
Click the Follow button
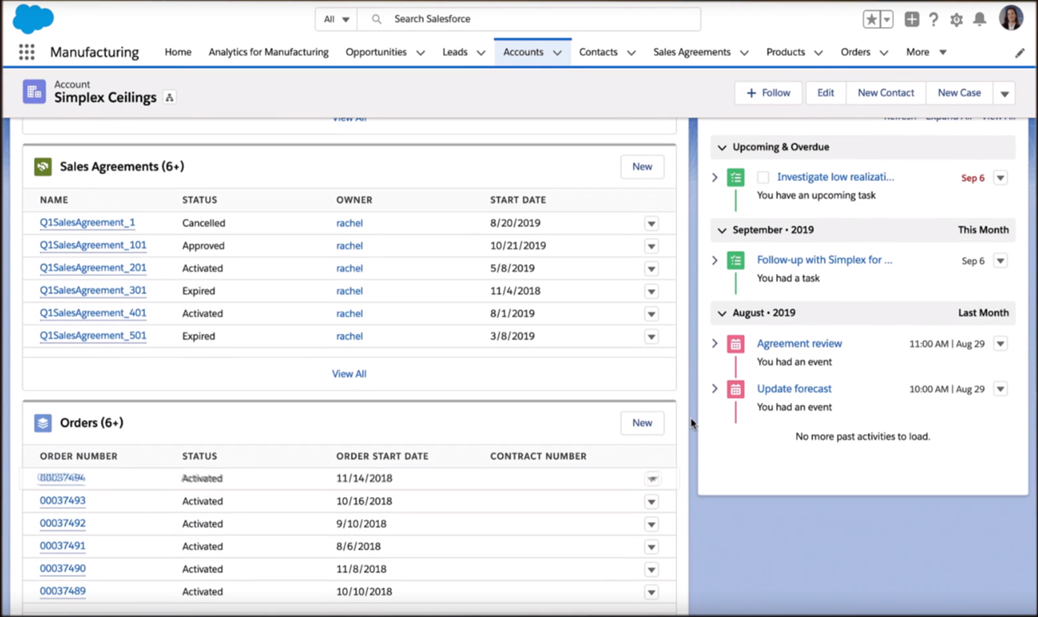pos(769,93)
